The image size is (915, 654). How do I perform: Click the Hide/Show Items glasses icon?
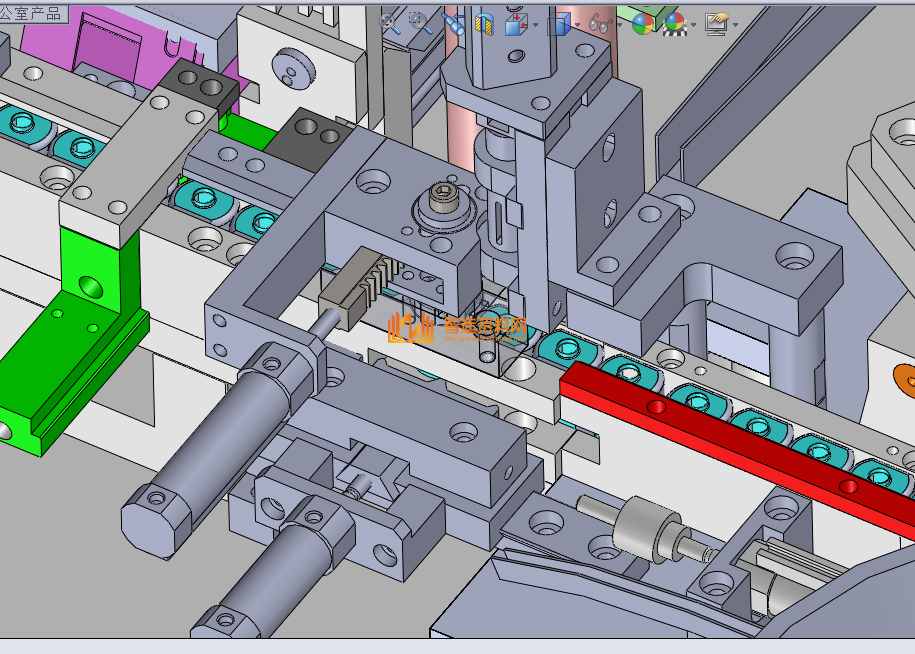pyautogui.click(x=599, y=24)
